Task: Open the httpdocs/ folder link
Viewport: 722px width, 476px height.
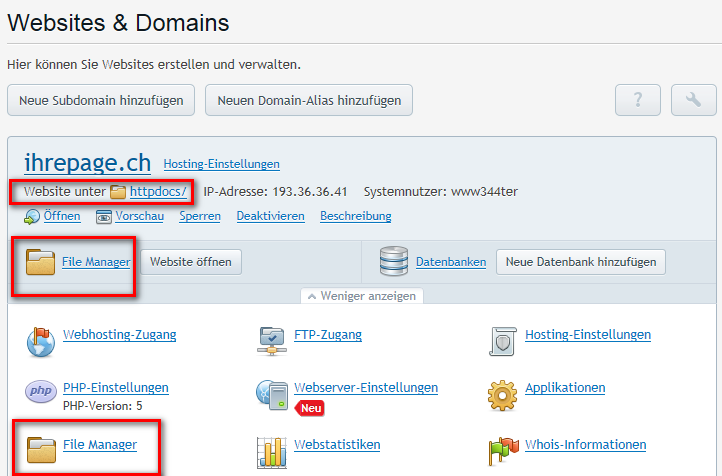Action: 157,191
